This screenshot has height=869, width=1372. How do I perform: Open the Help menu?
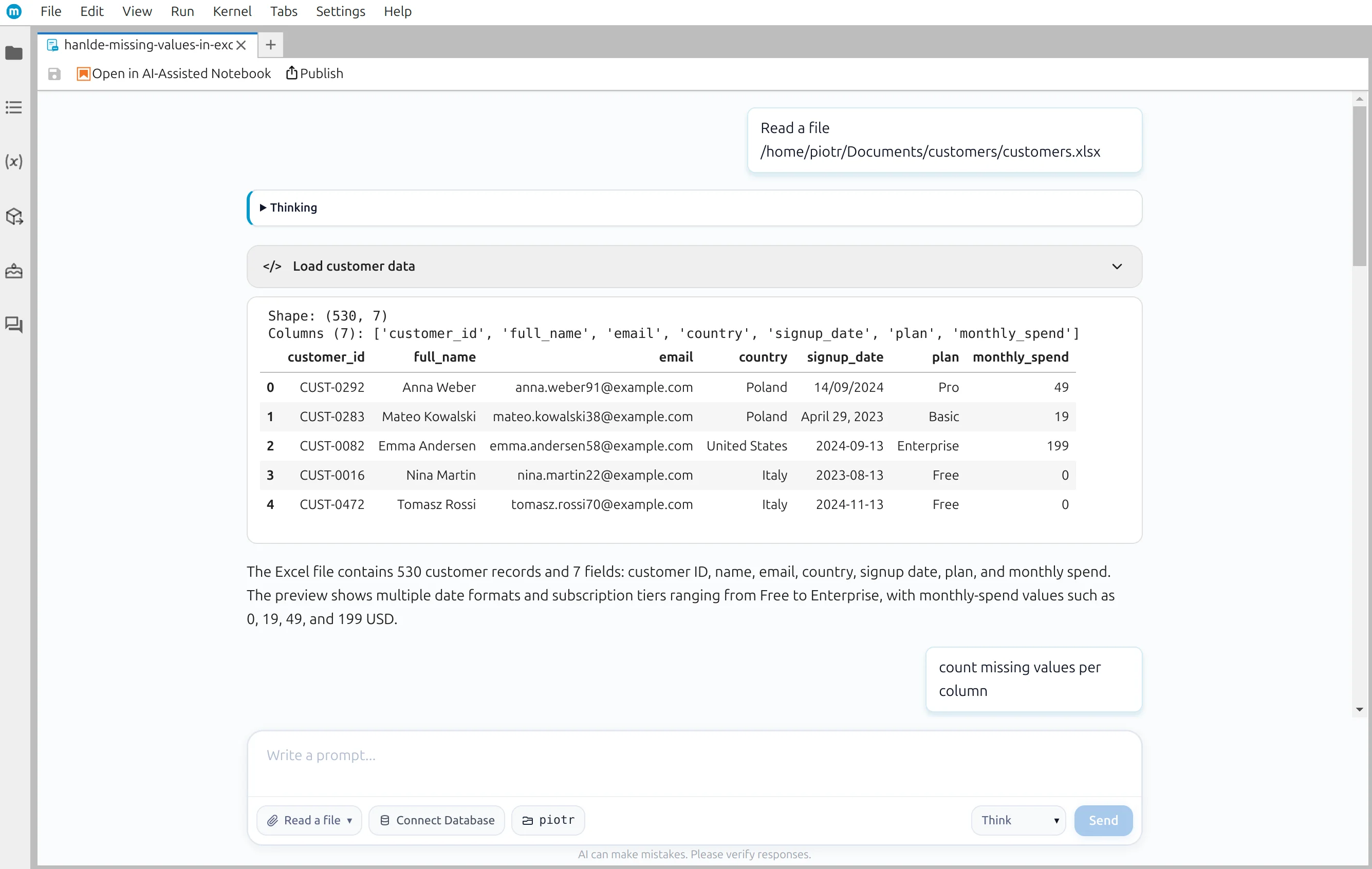398,11
